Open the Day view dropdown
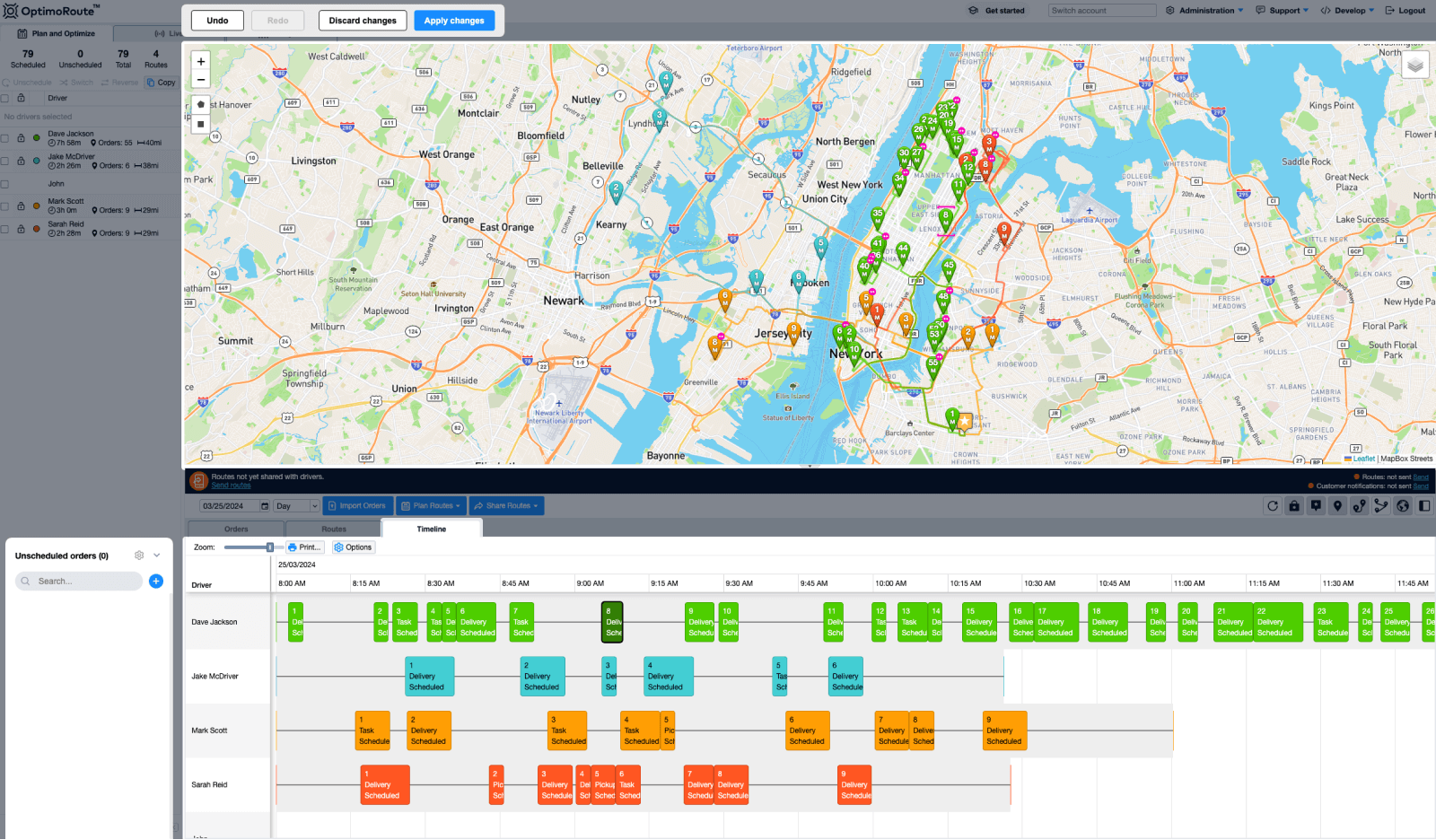1436x840 pixels. 294,505
